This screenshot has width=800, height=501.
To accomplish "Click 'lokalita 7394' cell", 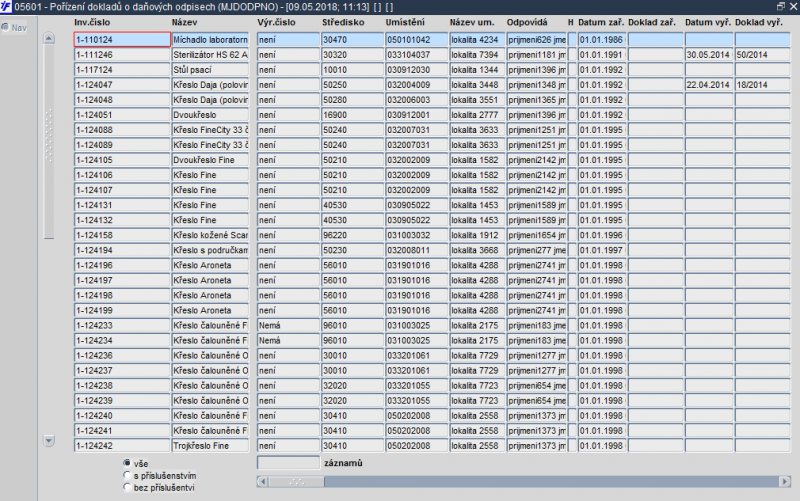I will tap(477, 55).
